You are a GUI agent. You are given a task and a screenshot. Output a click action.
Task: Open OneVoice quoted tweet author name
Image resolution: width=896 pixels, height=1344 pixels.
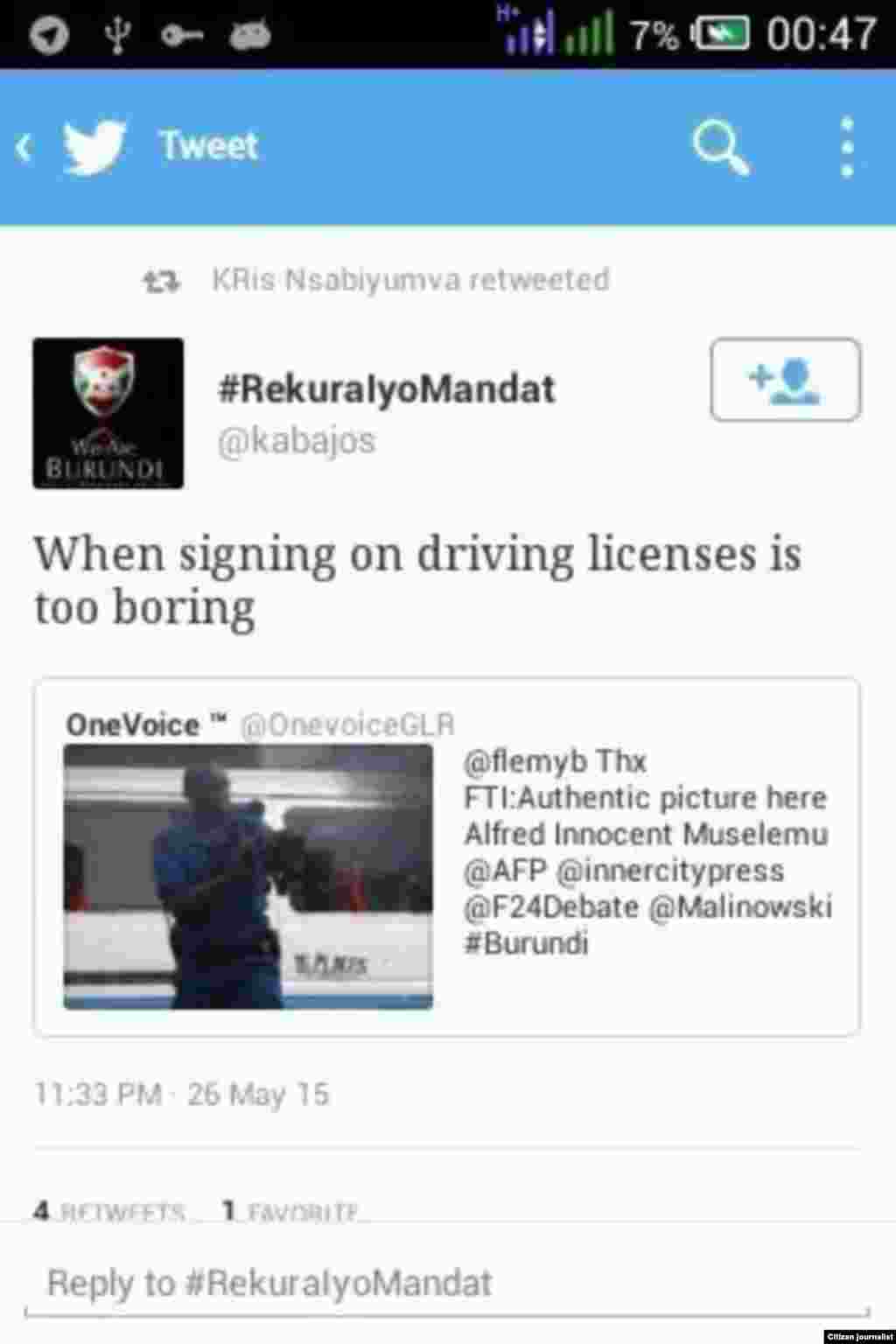point(133,724)
